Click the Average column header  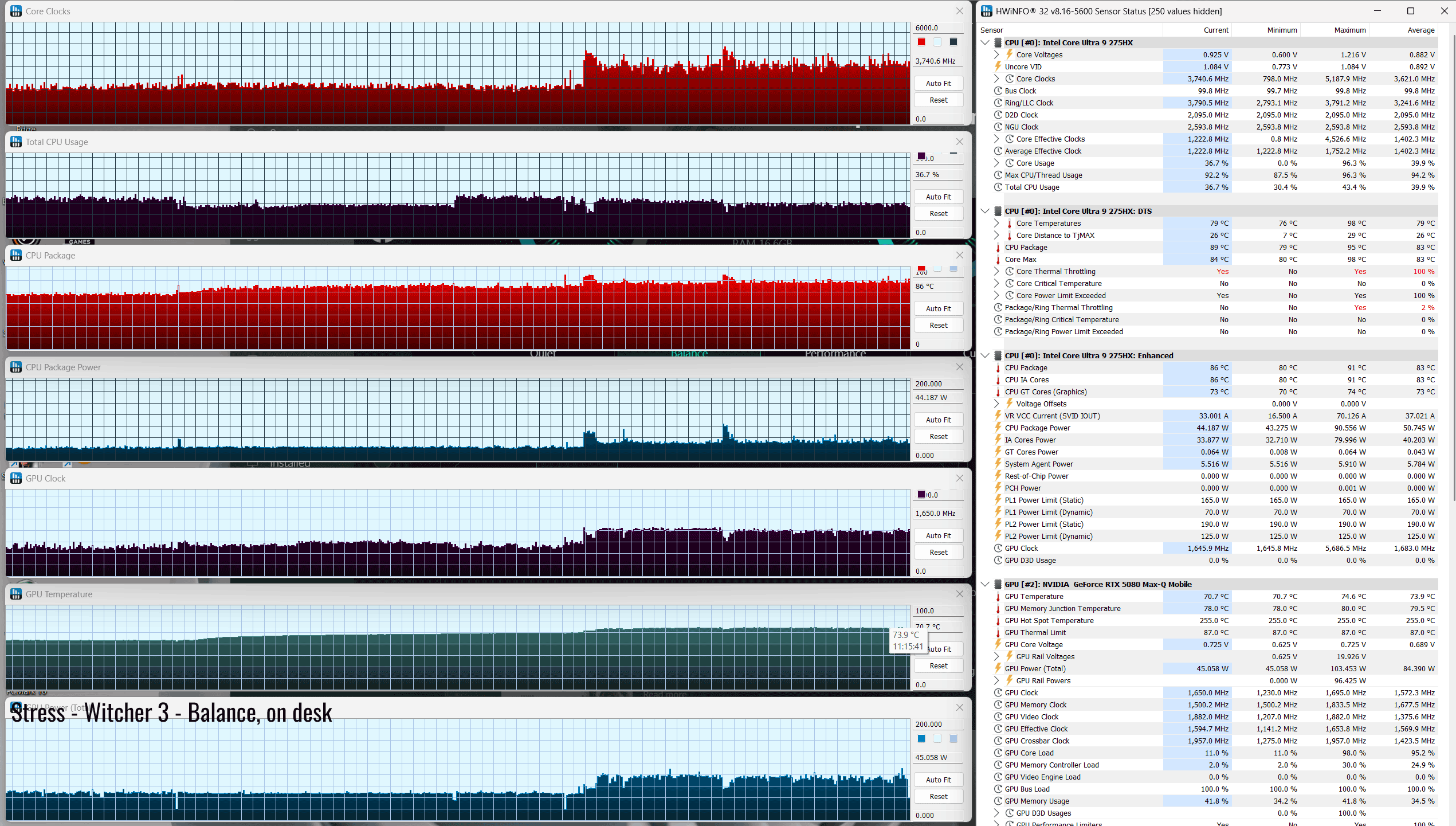1403,30
